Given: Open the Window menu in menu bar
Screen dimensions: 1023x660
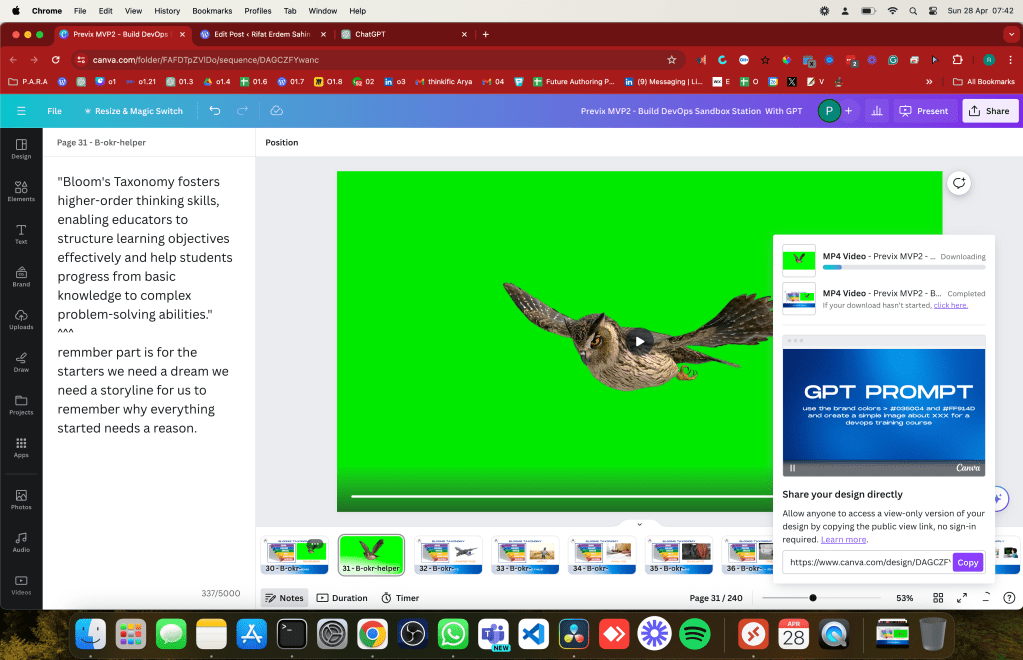Looking at the screenshot, I should [x=322, y=10].
